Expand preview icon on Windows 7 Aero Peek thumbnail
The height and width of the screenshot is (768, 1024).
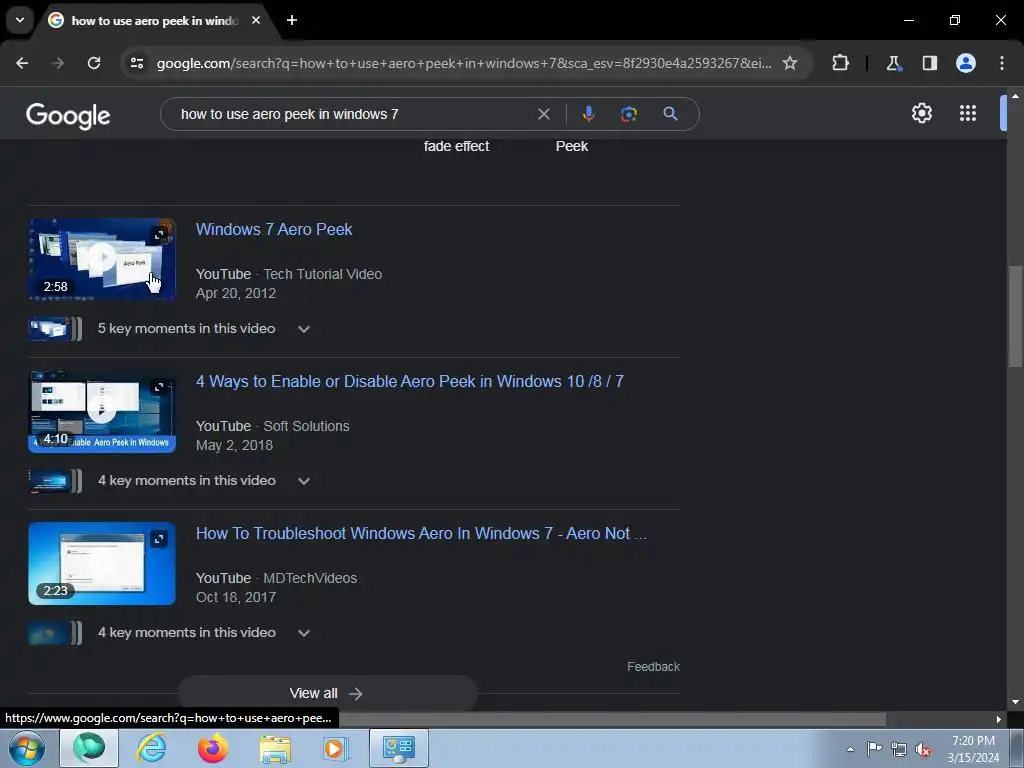coord(159,234)
